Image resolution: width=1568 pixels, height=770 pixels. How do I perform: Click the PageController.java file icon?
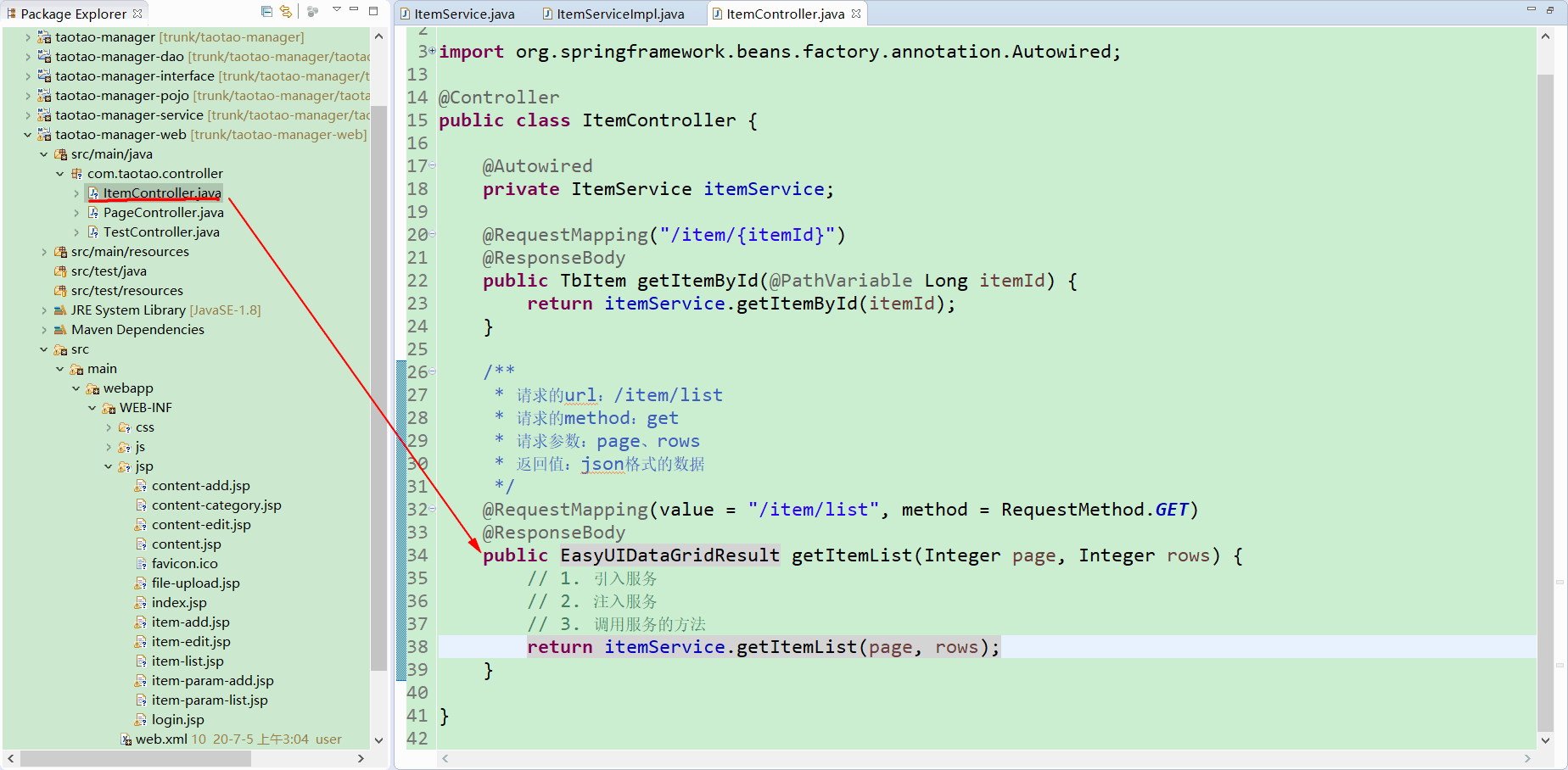click(93, 213)
